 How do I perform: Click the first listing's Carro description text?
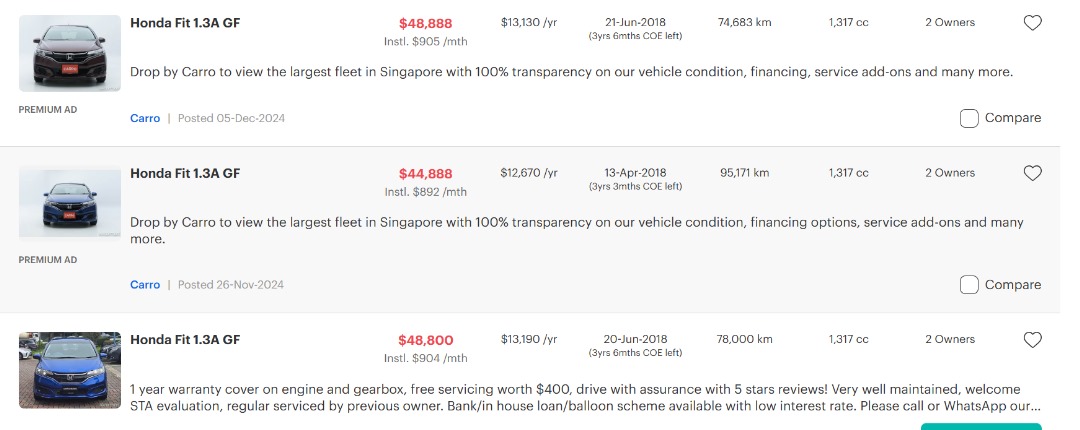(571, 72)
